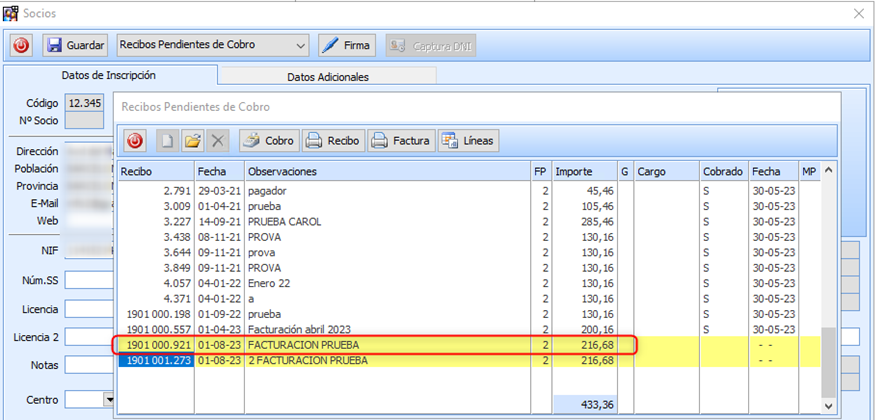
Task: Click into the Núm.SS input field
Action: 88,280
